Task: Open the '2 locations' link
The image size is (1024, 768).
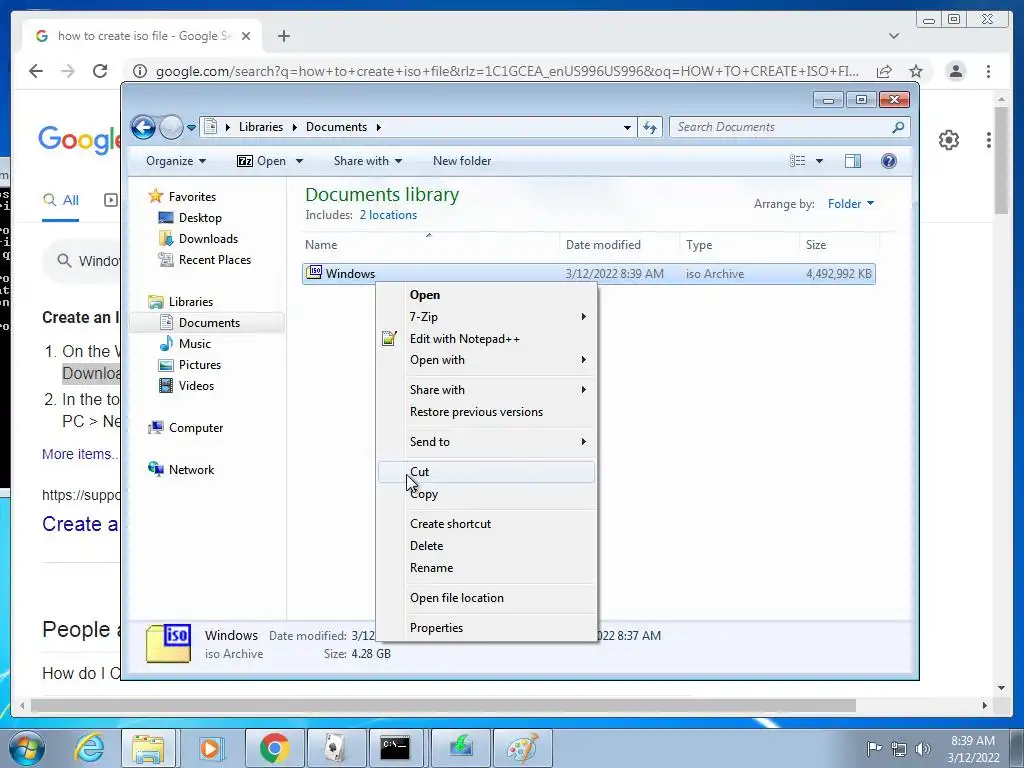Action: 388,215
